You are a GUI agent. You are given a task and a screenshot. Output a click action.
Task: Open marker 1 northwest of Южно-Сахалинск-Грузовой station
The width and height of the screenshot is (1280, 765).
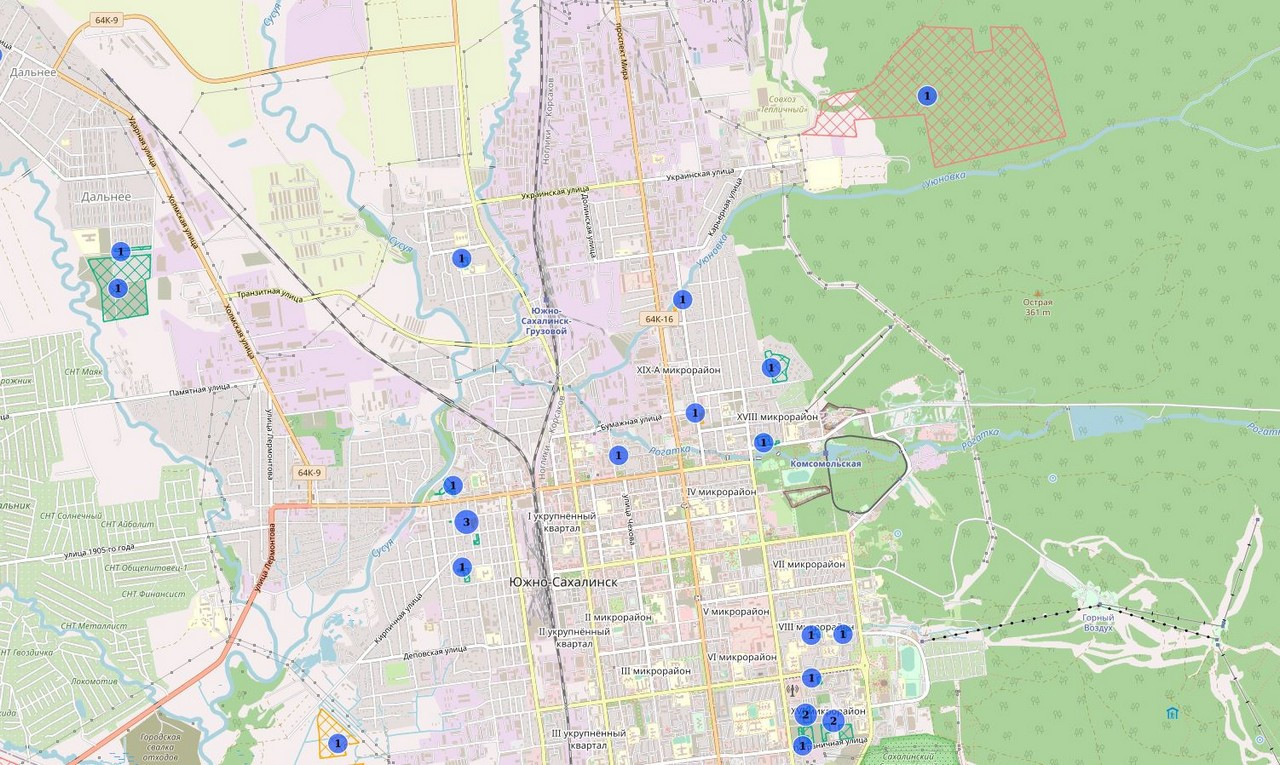click(x=461, y=258)
